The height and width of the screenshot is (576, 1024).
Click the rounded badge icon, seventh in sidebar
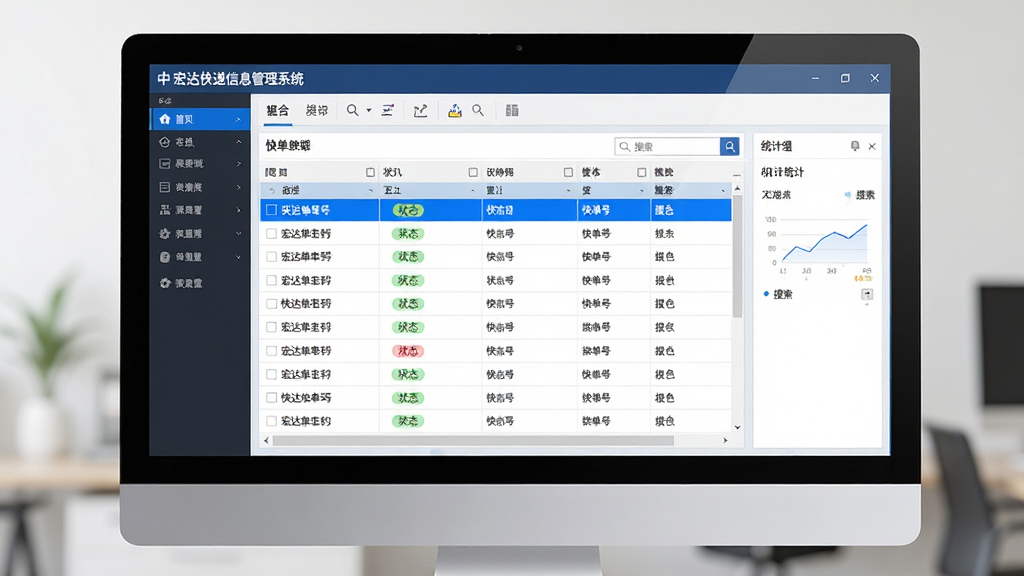click(x=165, y=257)
